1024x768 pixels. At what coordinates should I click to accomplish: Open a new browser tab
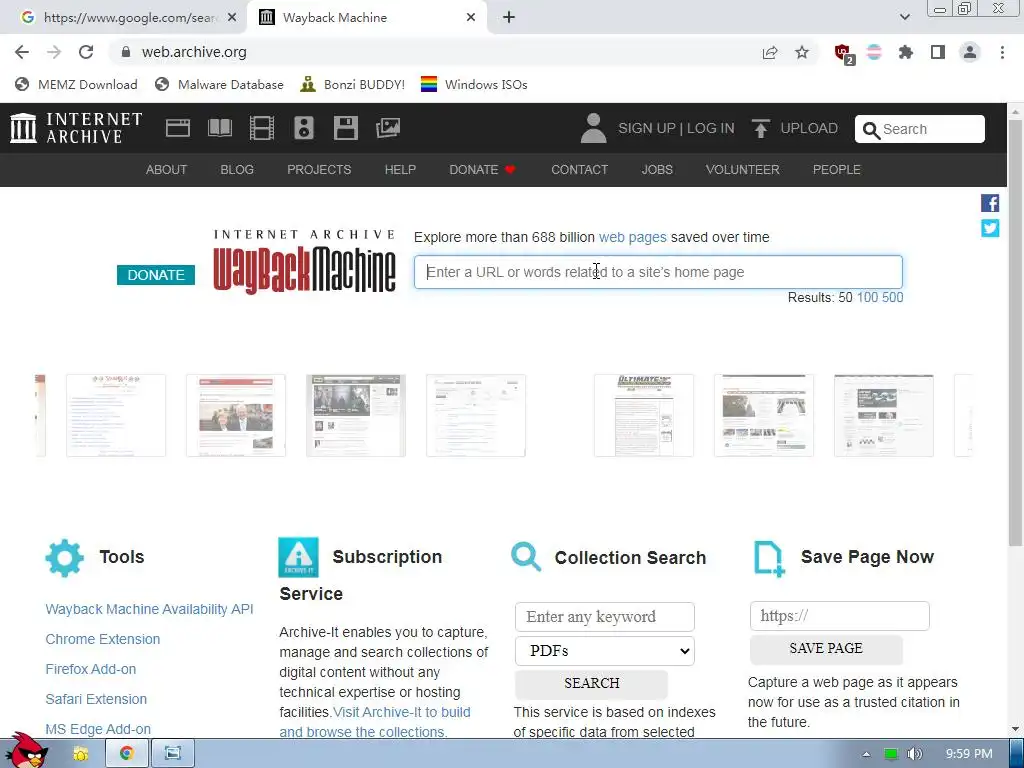[509, 18]
